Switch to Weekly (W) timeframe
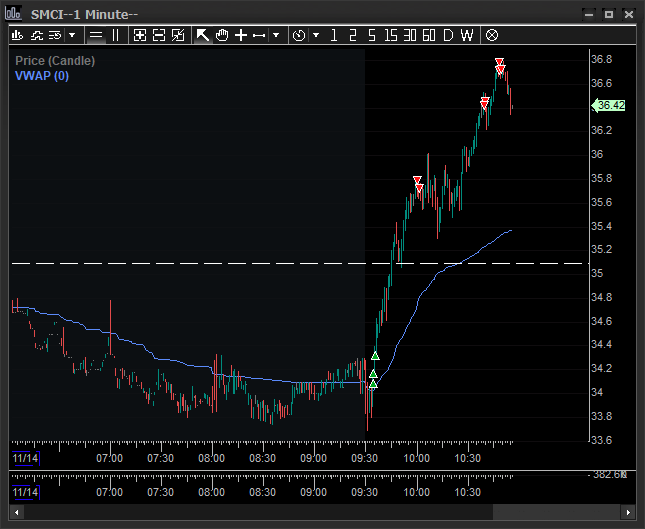The height and width of the screenshot is (529, 645). point(467,35)
